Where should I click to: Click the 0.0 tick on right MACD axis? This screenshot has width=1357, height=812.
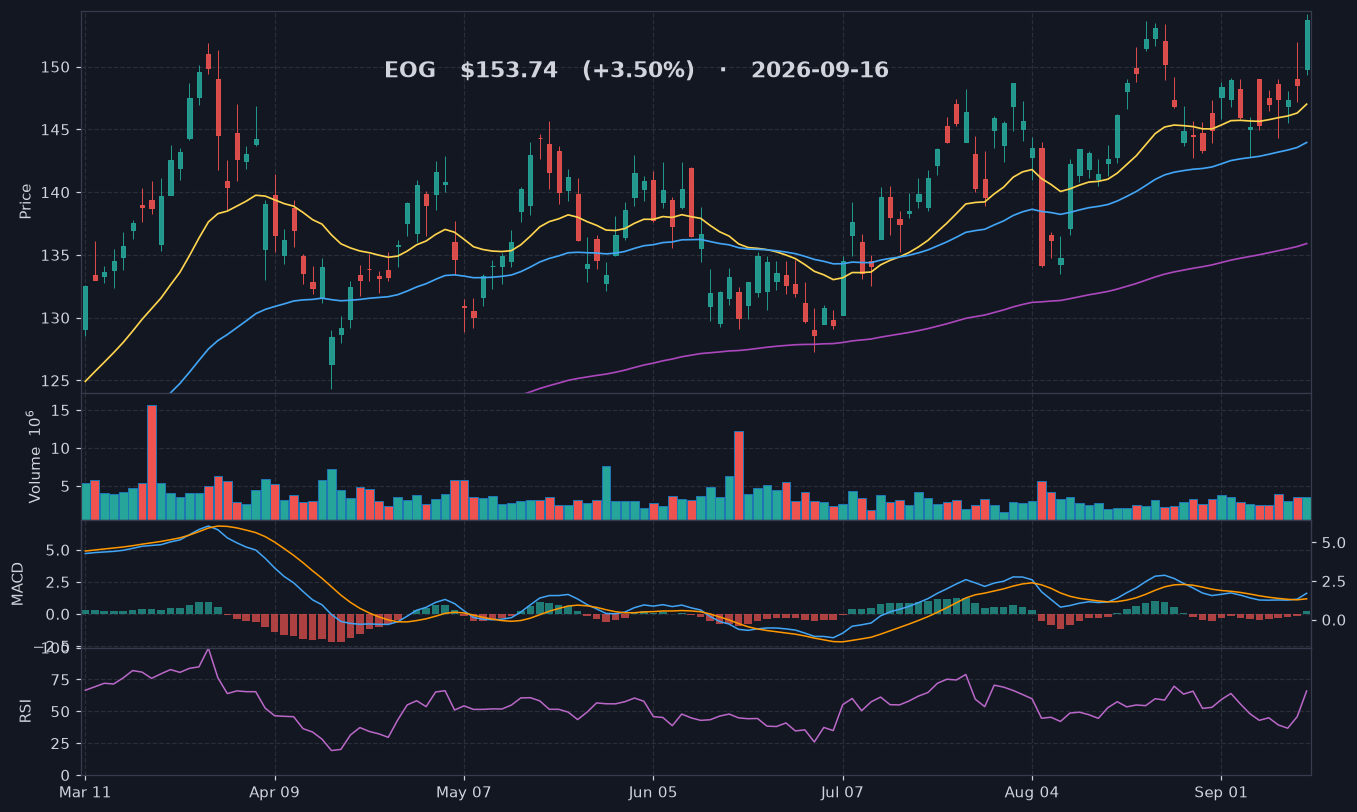(1332, 621)
